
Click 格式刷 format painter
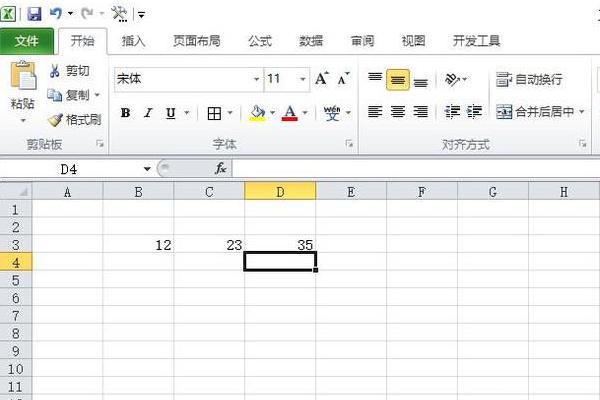tap(74, 120)
